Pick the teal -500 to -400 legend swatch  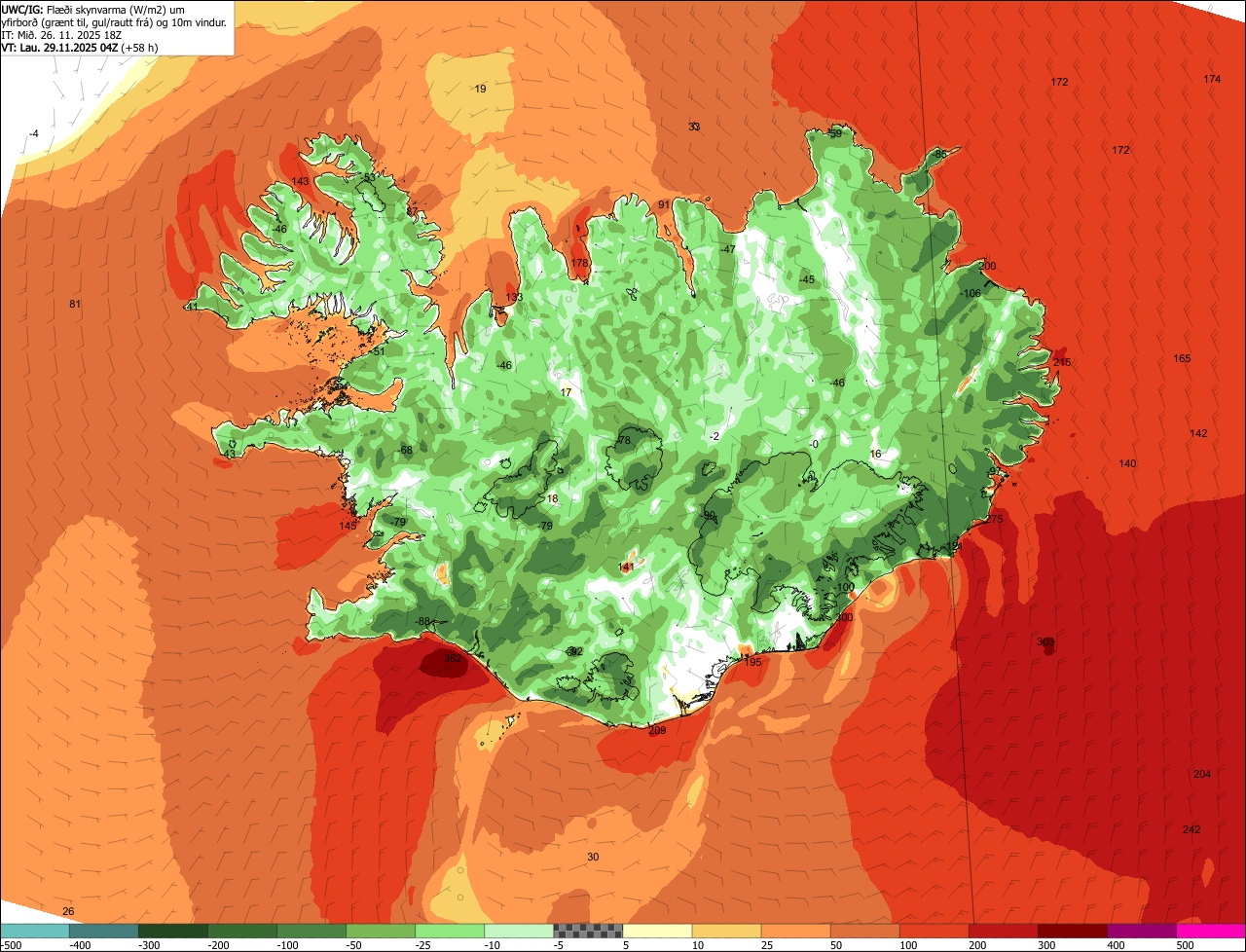click(34, 931)
